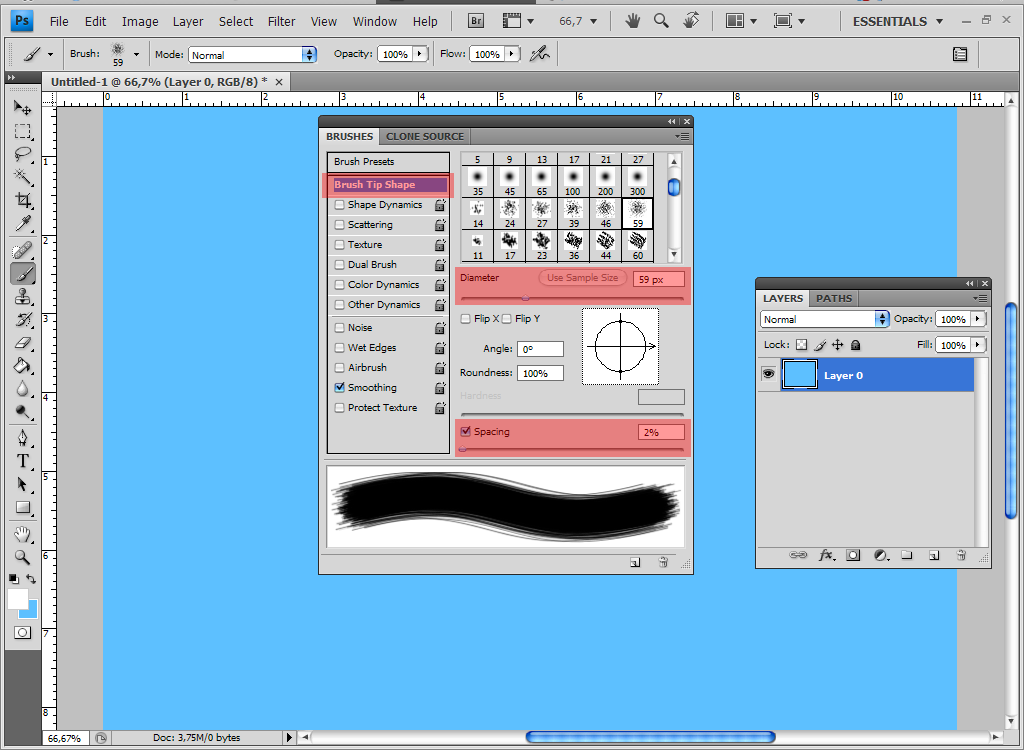Add a layer style (fx)
This screenshot has height=750, width=1024.
tap(826, 555)
